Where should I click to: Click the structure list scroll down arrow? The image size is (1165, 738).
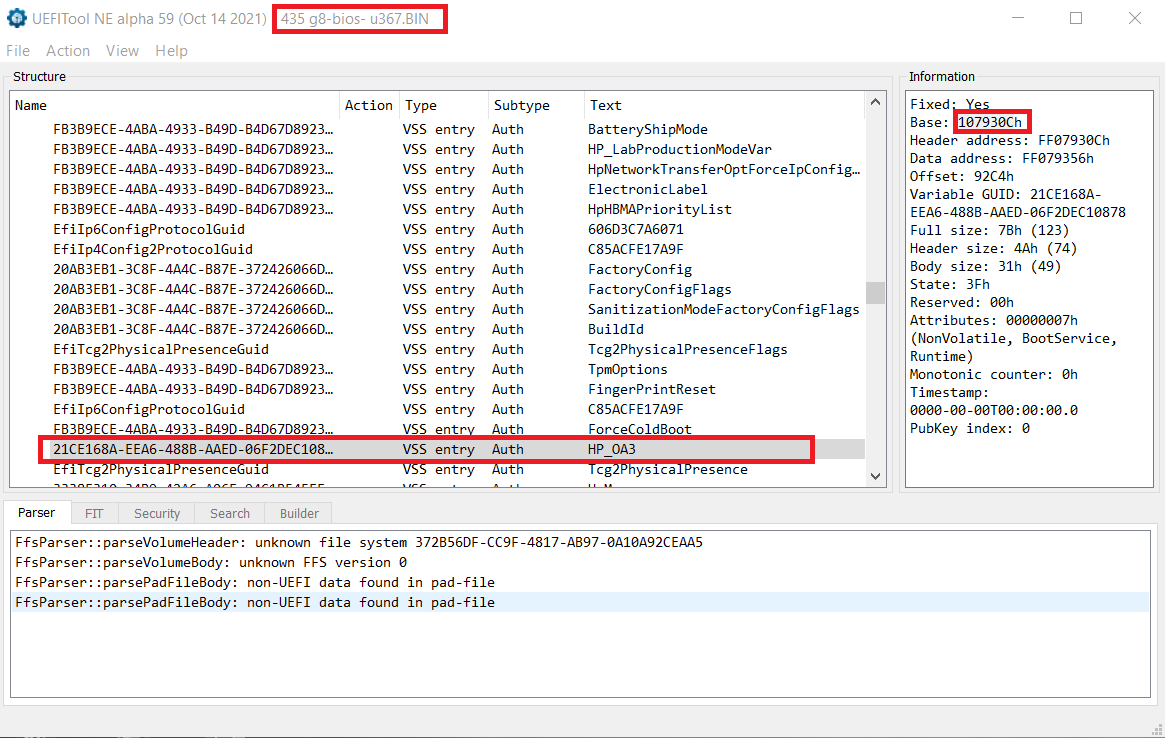tap(875, 476)
